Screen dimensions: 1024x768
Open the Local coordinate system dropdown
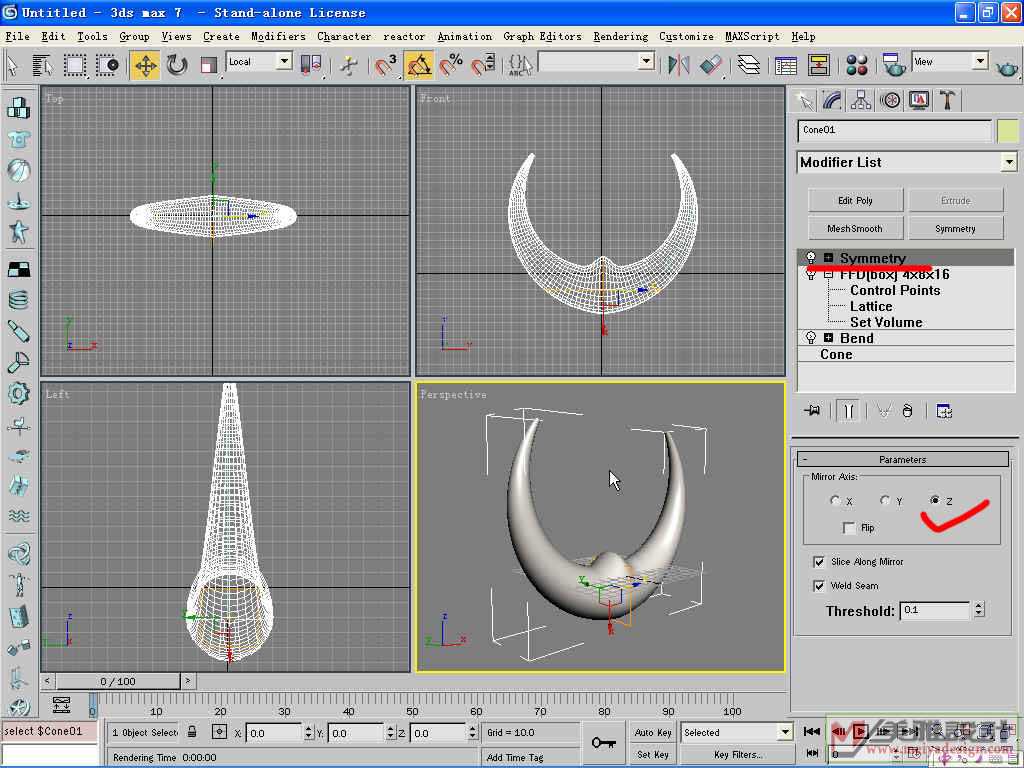[283, 62]
